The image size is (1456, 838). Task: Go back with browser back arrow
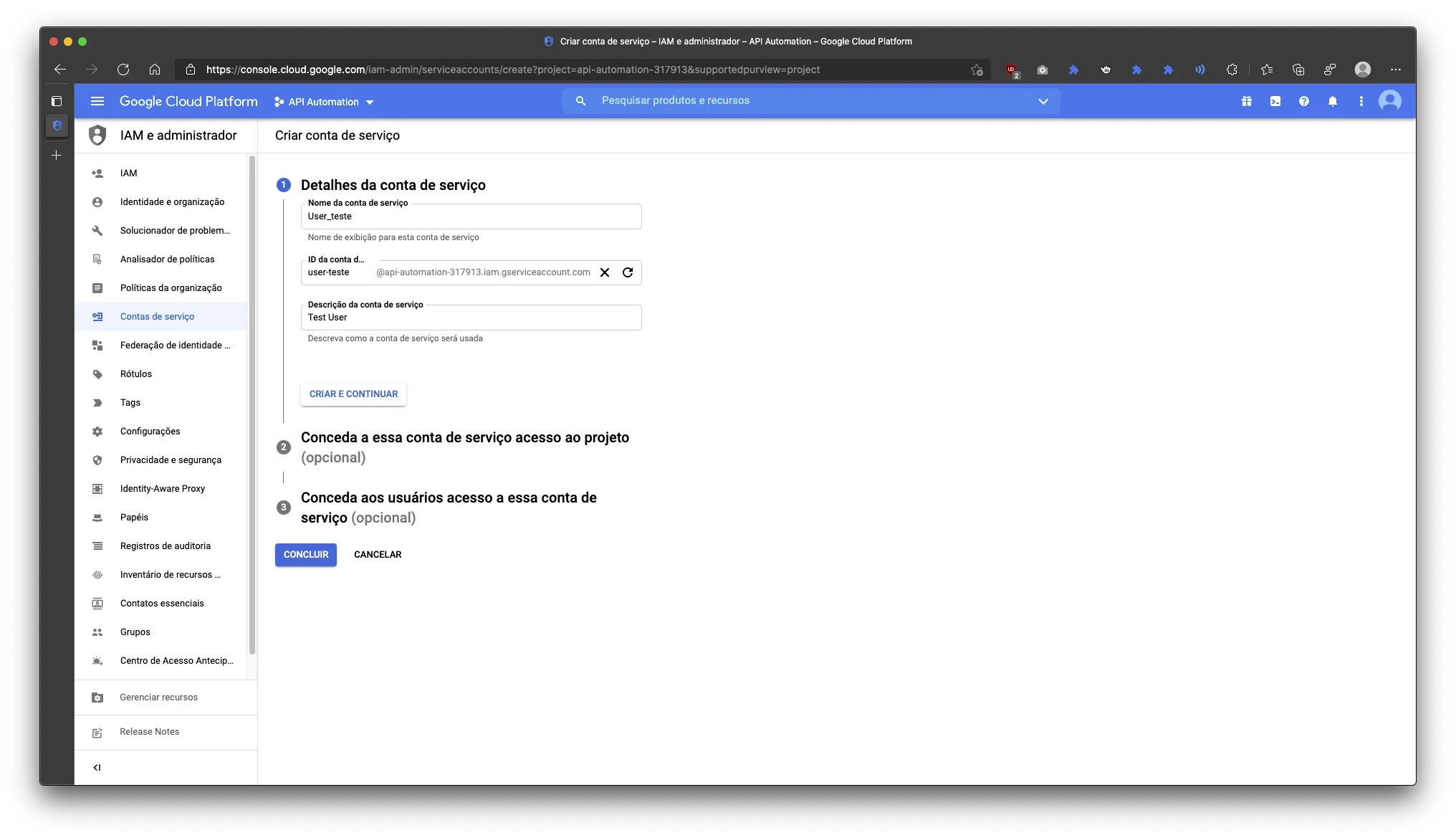(60, 70)
